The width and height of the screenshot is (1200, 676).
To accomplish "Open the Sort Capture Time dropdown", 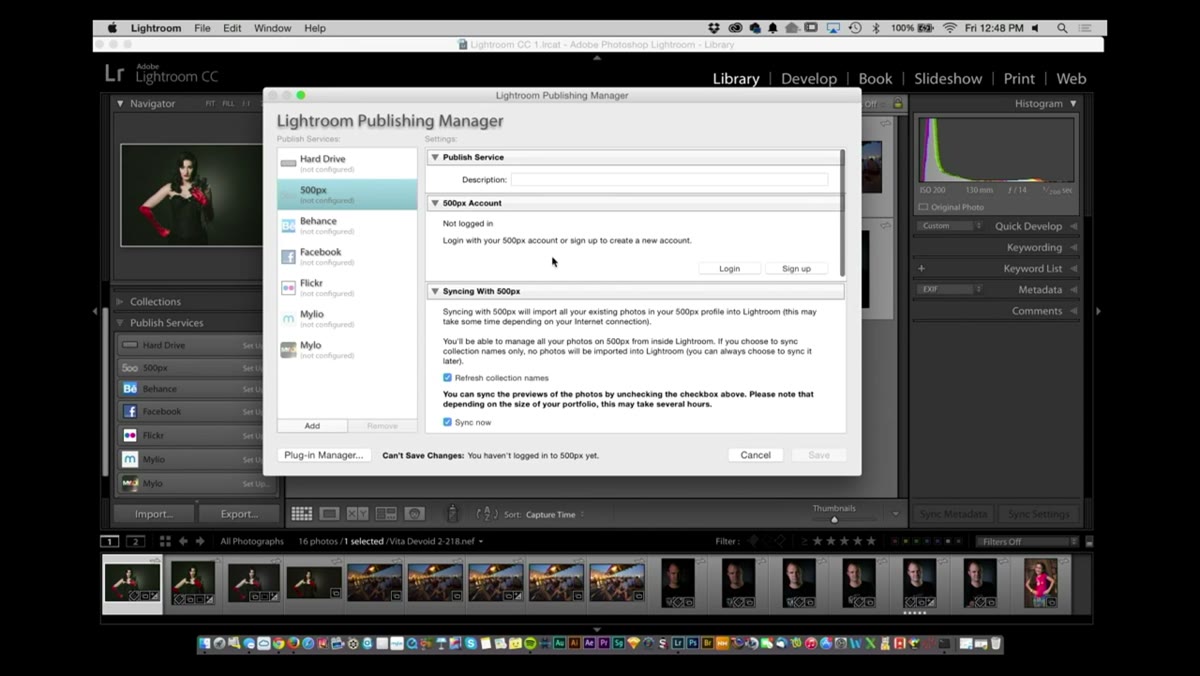I will 555,514.
